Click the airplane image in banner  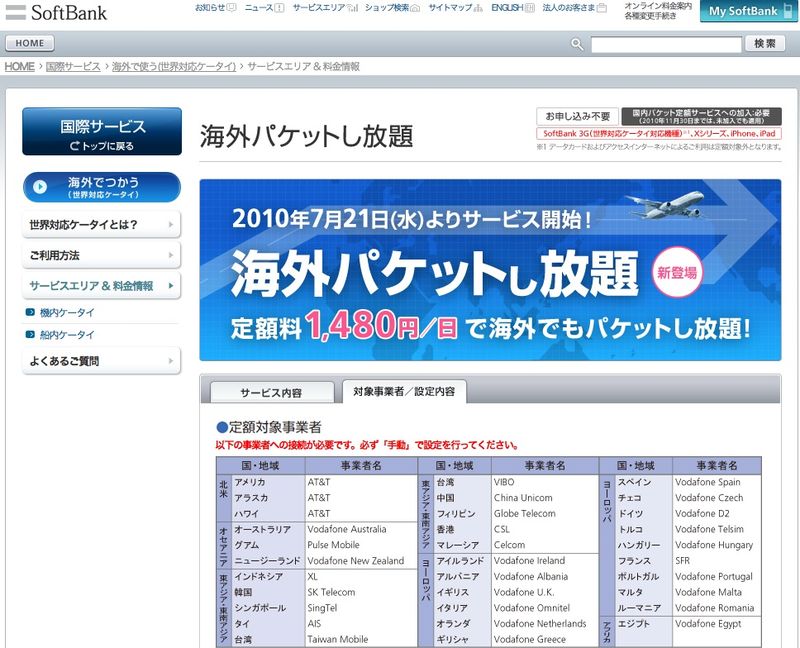(x=665, y=204)
